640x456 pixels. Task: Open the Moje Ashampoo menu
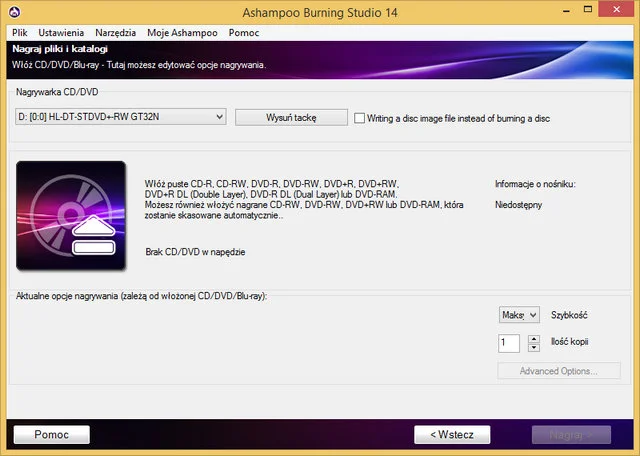pyautogui.click(x=182, y=33)
